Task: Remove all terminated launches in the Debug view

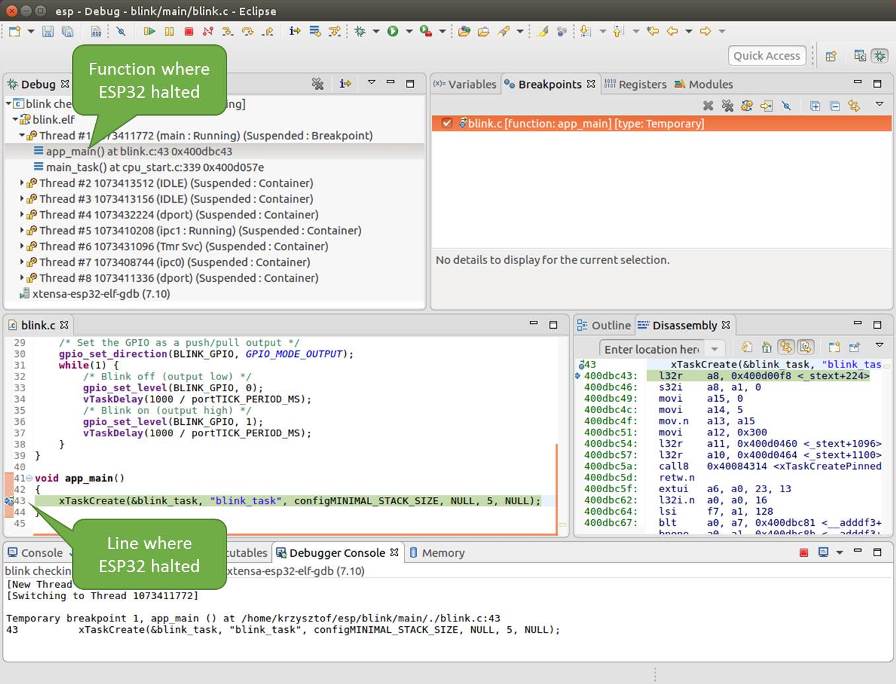Action: [318, 84]
